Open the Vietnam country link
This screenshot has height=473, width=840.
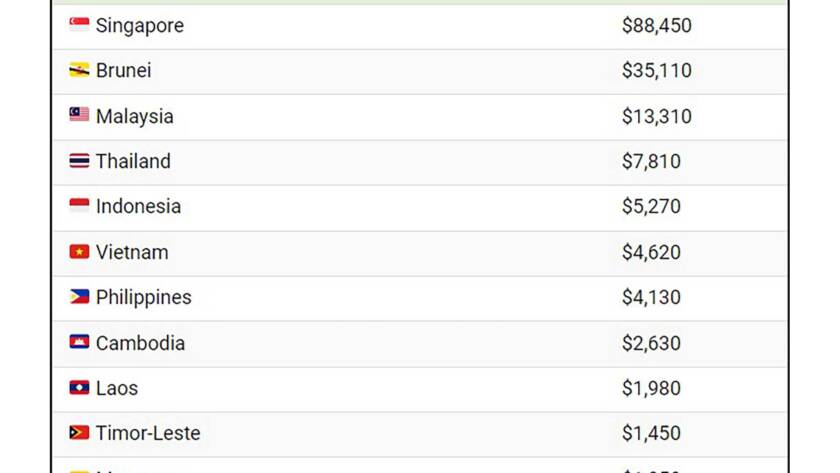tap(132, 252)
